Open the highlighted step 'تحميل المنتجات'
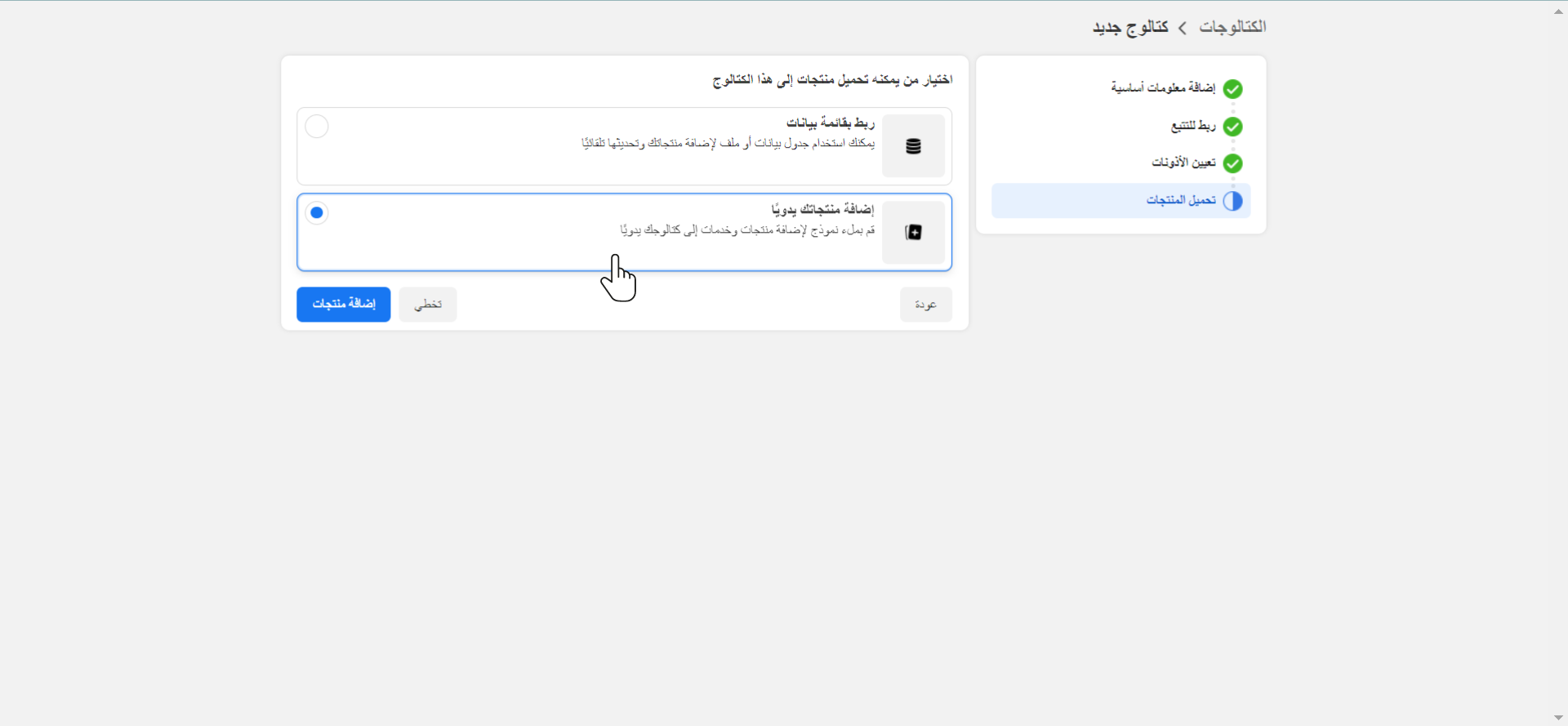This screenshot has width=1568, height=726. (x=1121, y=201)
